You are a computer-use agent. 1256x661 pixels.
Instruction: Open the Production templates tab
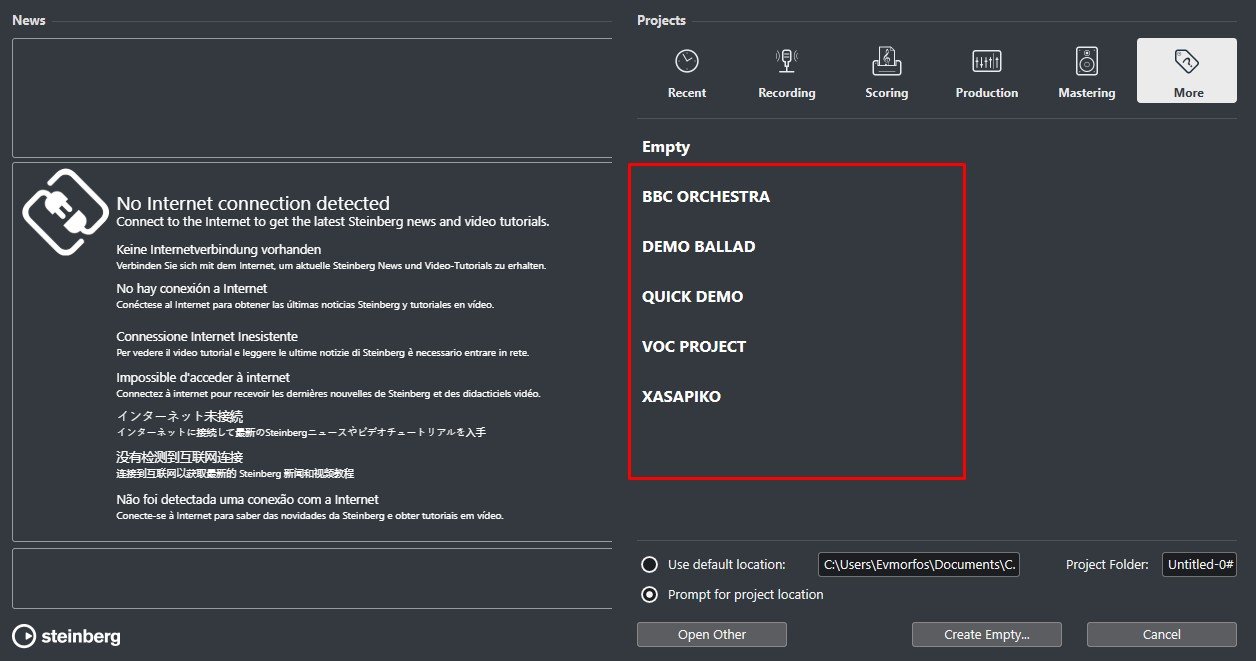pyautogui.click(x=986, y=71)
